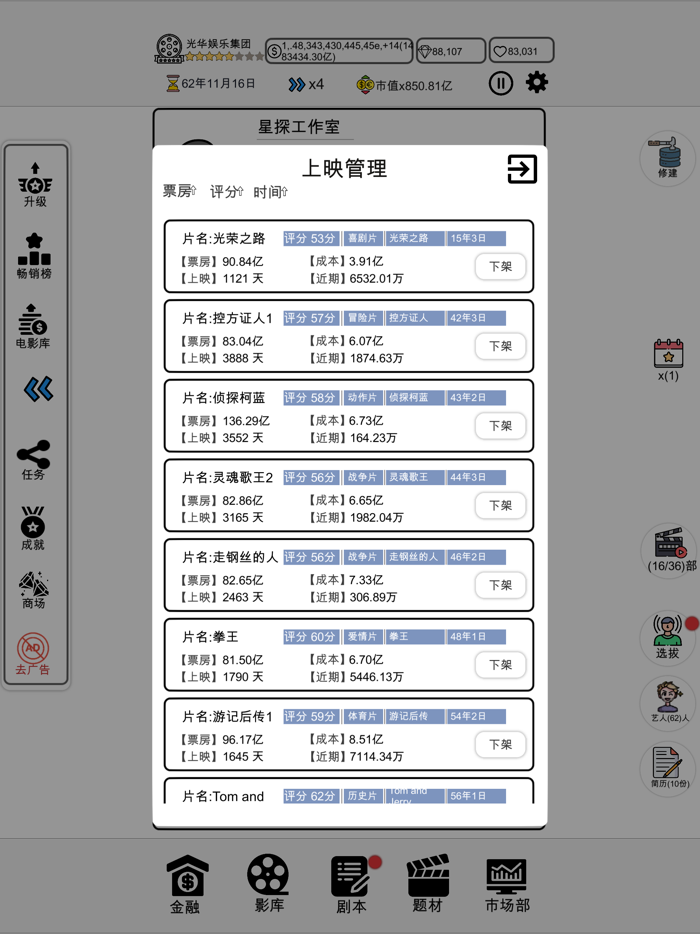This screenshot has height=934, width=700.
Task: Change game speed x4 arrows
Action: (x=306, y=85)
